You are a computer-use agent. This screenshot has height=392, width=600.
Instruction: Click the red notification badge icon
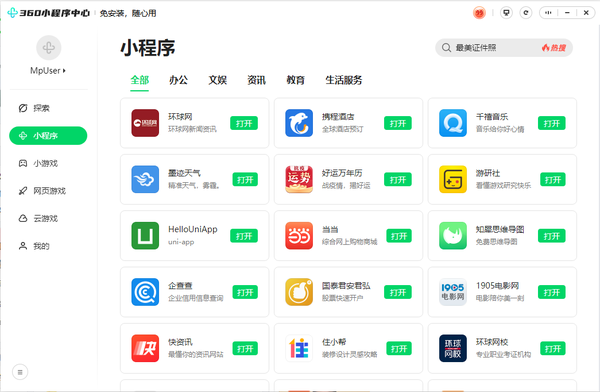coord(479,13)
